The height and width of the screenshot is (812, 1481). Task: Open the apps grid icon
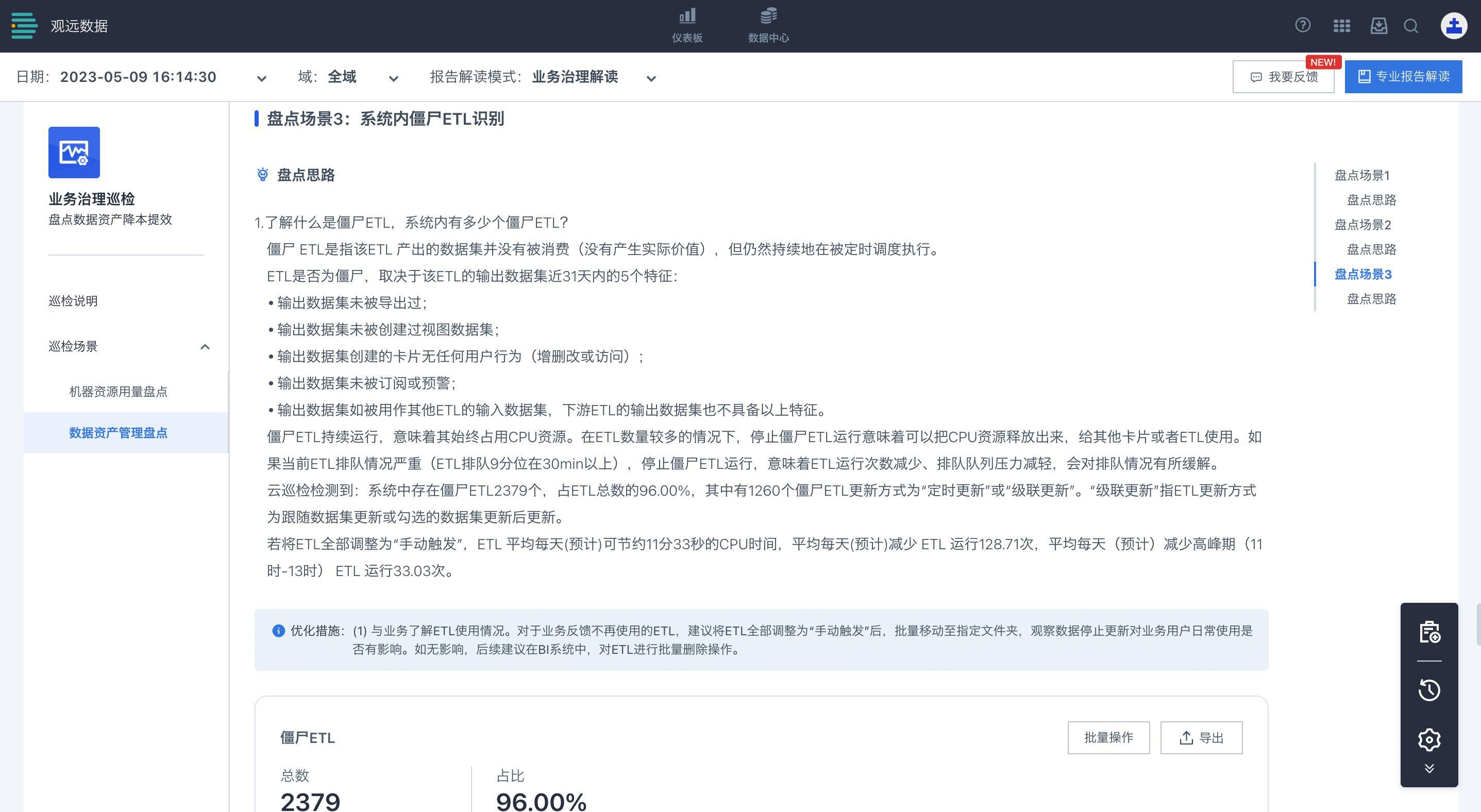1341,26
